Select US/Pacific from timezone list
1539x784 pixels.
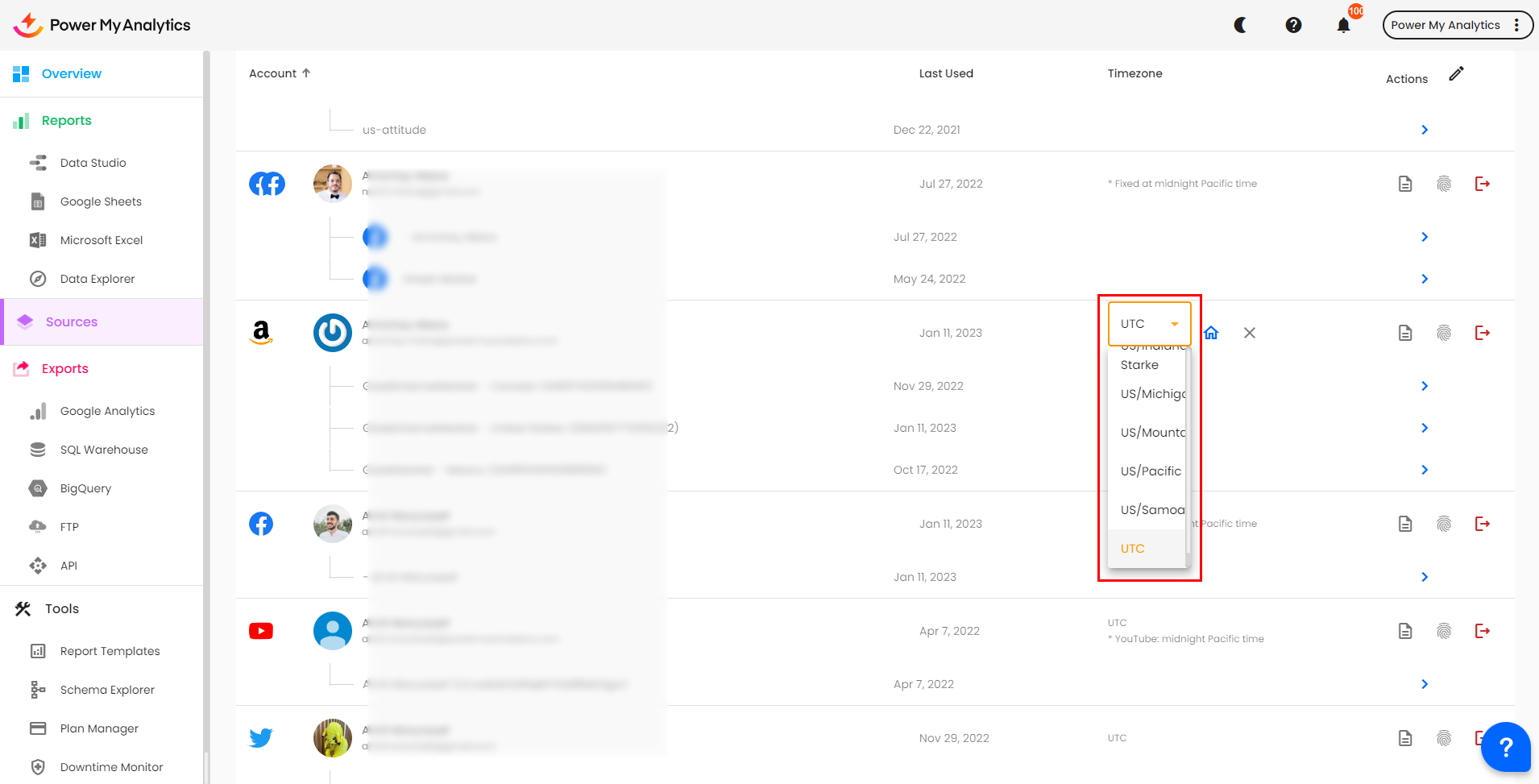click(x=1150, y=471)
